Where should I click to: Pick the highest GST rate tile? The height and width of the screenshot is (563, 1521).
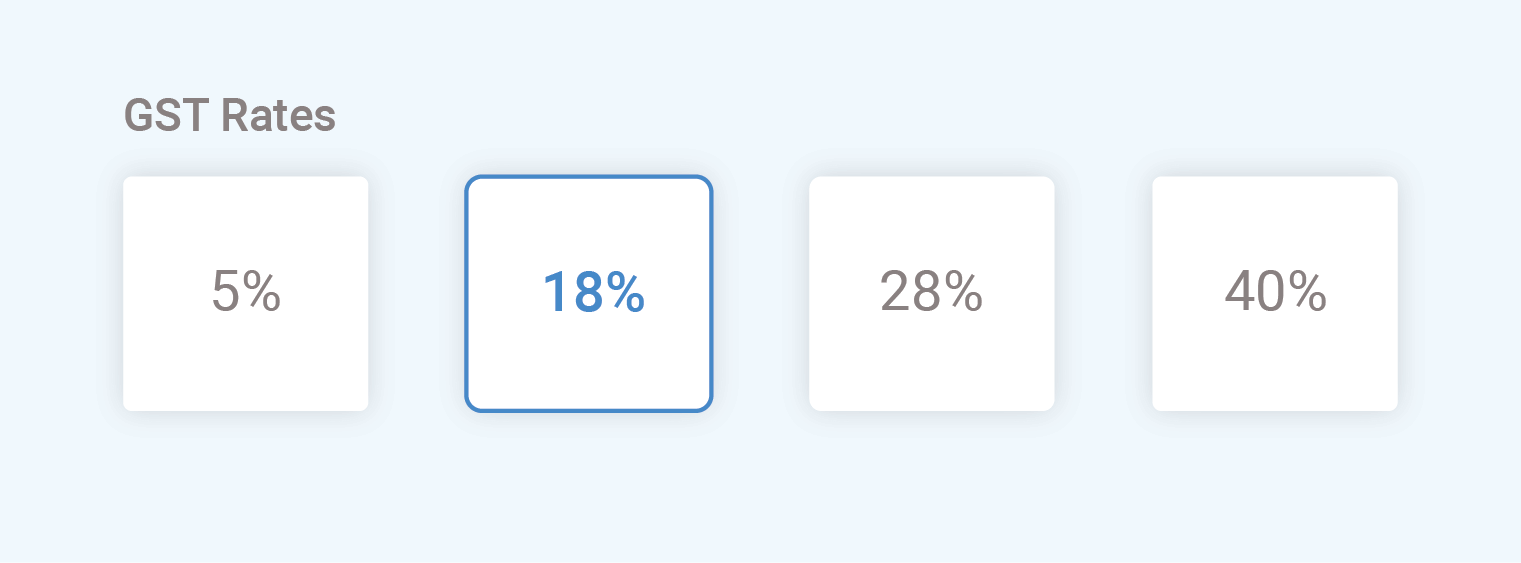[1274, 293]
